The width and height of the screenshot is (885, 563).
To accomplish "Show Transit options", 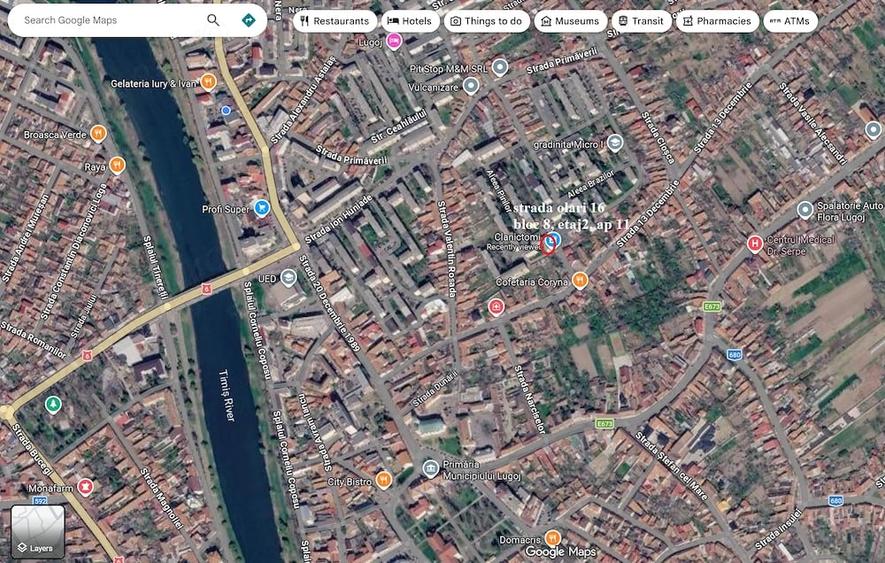I will [x=641, y=21].
